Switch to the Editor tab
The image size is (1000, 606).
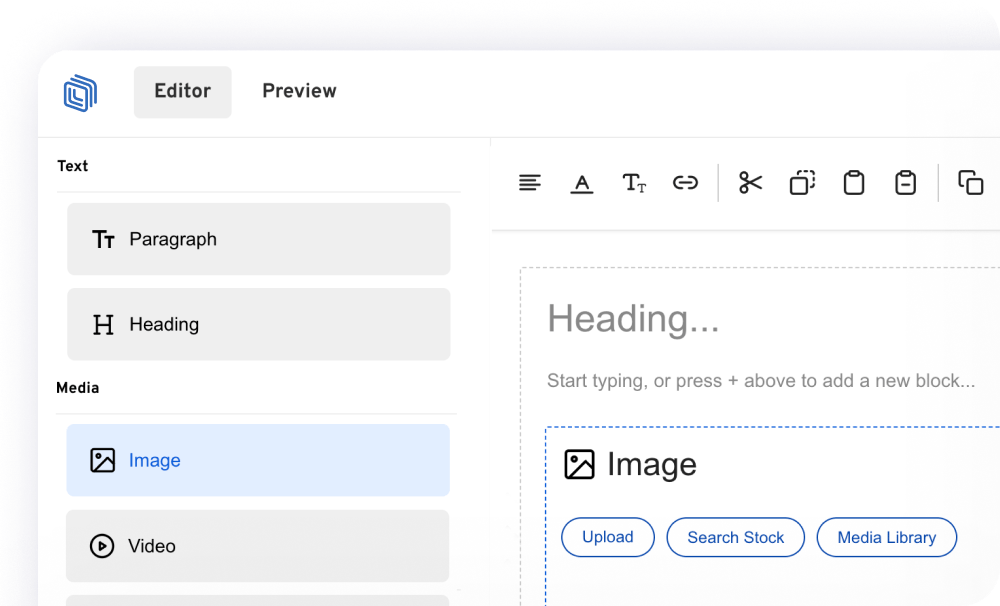click(x=182, y=92)
